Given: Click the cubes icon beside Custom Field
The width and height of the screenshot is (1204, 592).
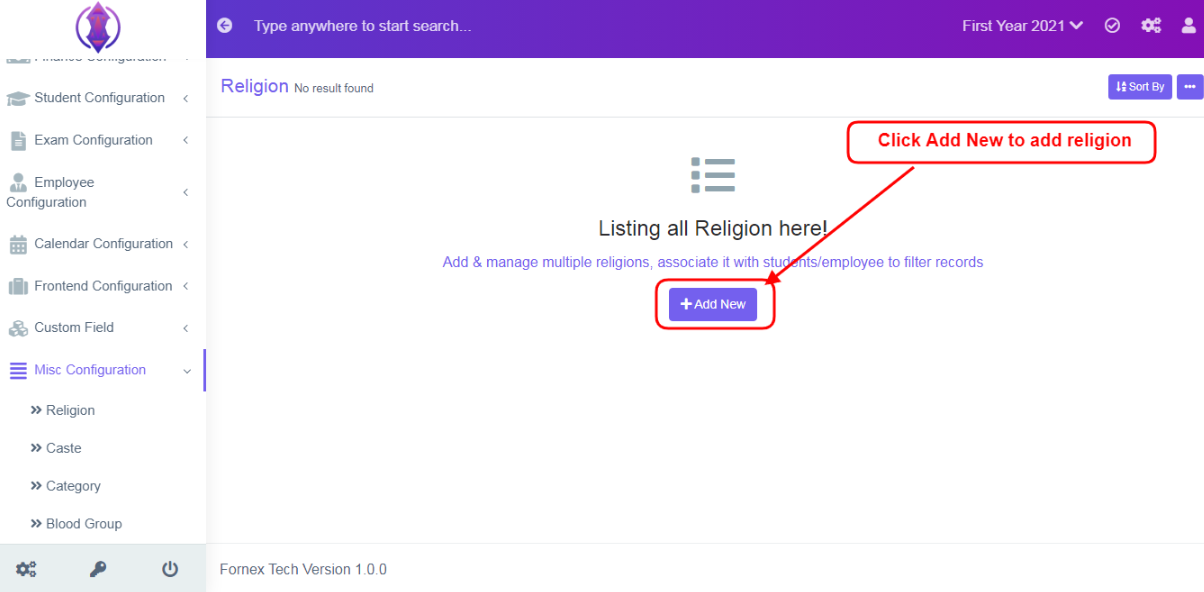Looking at the screenshot, I should pos(18,328).
